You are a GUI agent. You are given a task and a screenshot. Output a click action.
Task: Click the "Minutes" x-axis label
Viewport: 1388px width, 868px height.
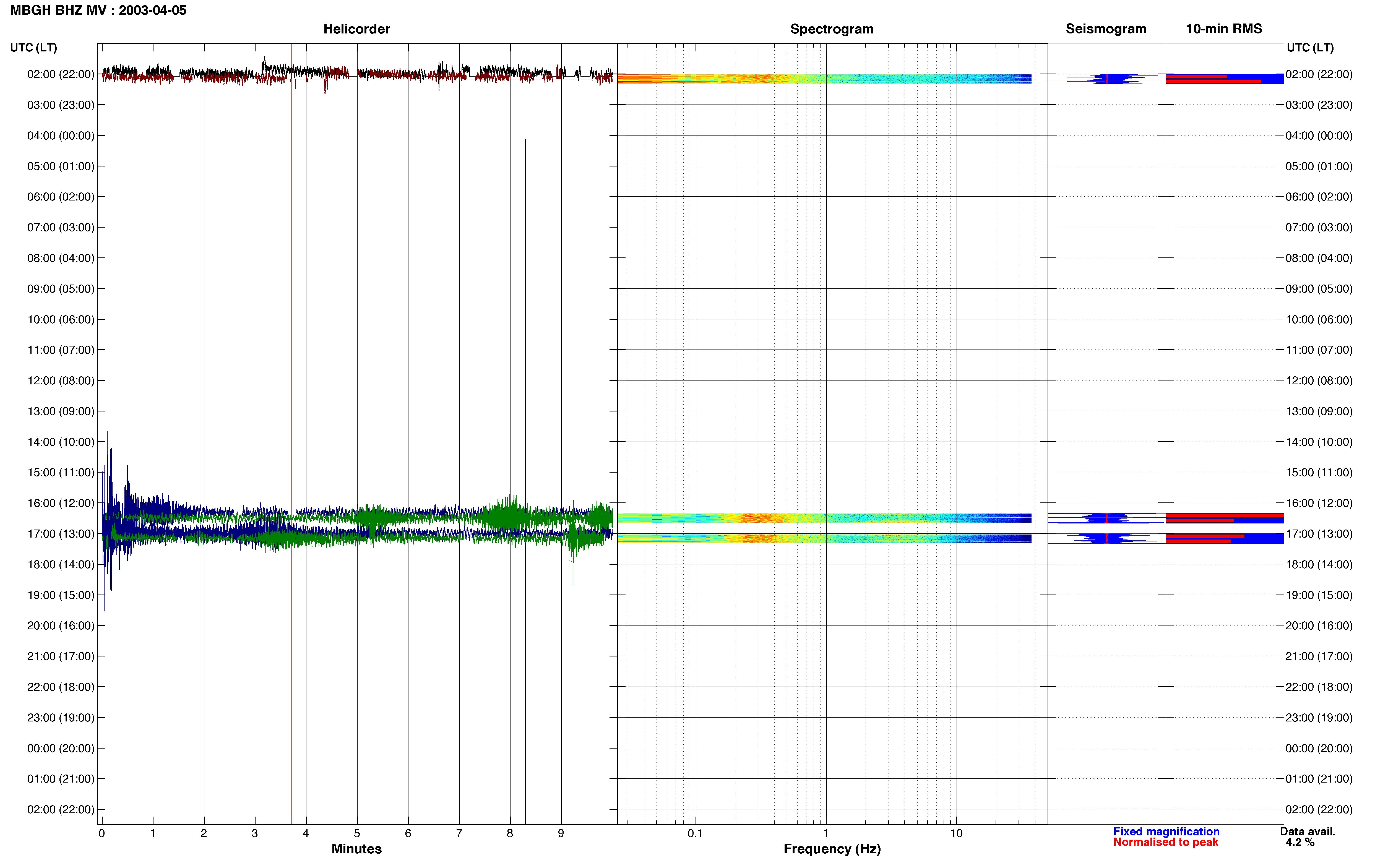[x=356, y=848]
